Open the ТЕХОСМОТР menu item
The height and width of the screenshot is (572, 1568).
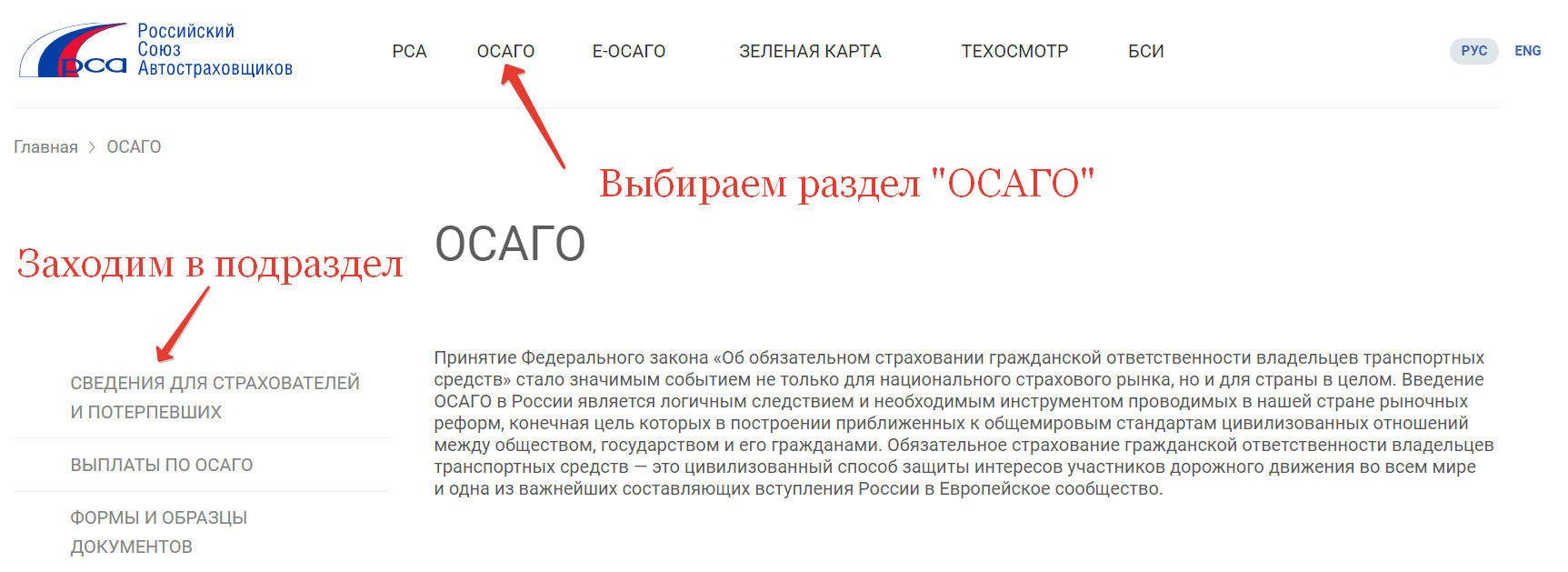1014,52
